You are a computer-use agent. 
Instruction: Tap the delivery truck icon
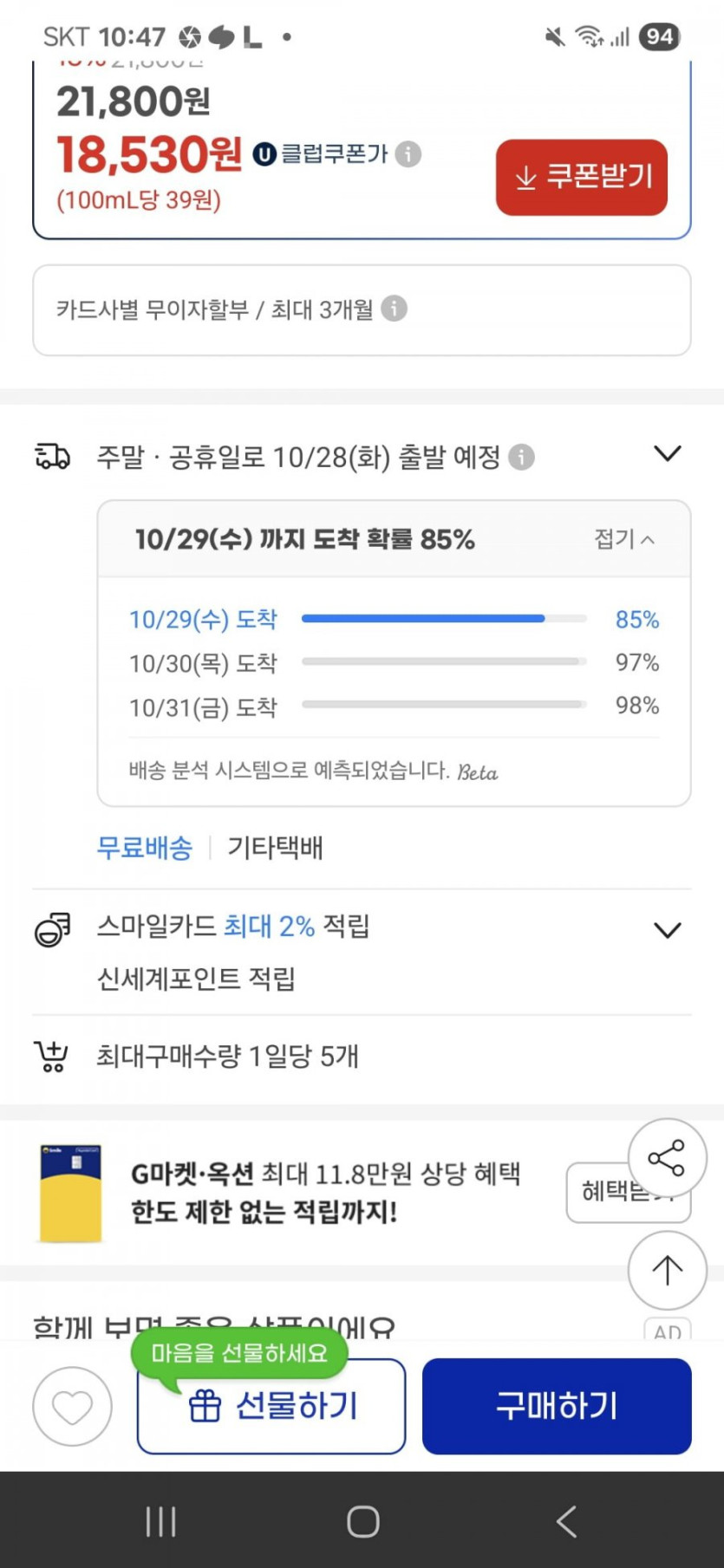52,456
